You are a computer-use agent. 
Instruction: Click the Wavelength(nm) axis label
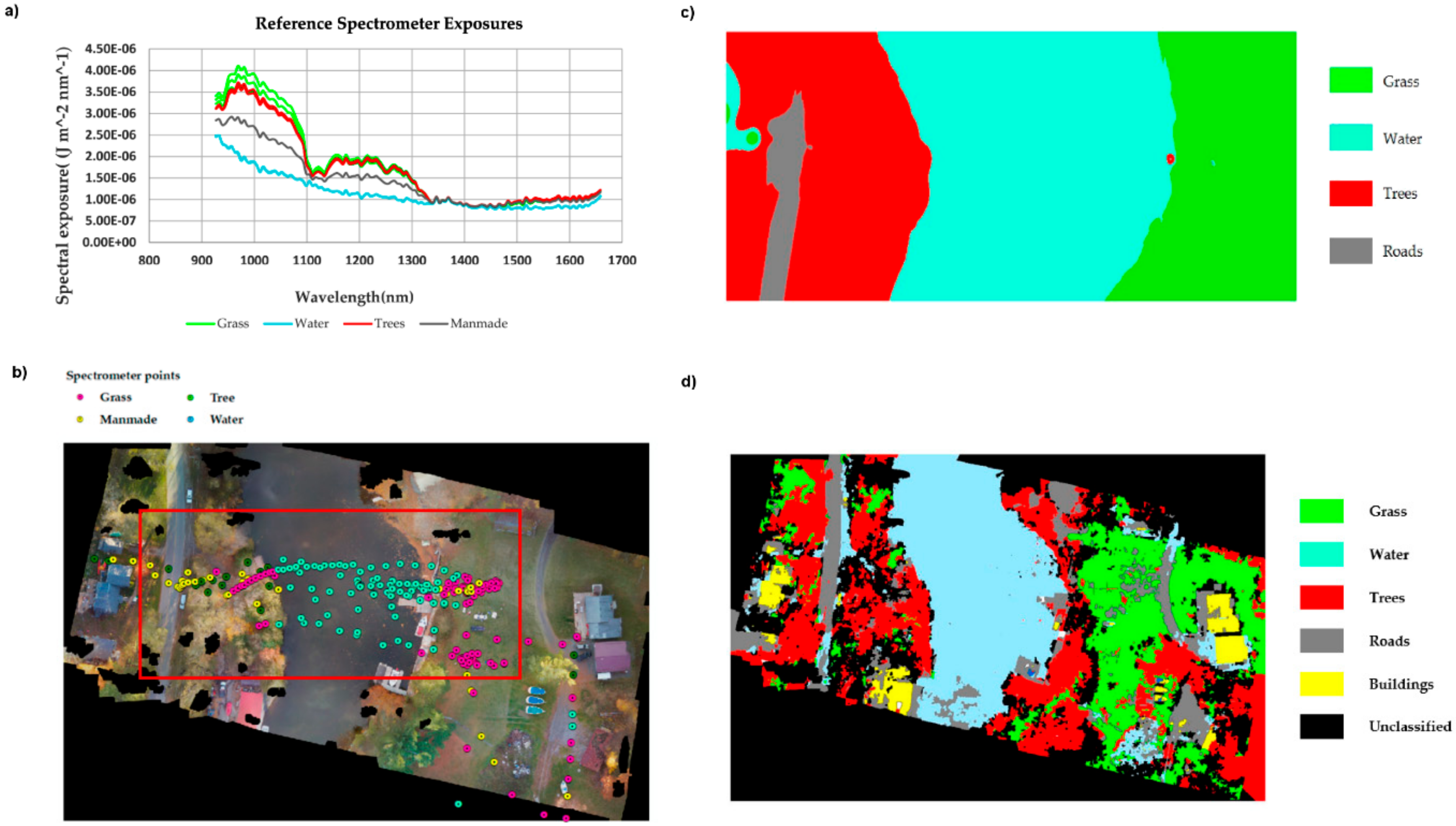tap(354, 297)
